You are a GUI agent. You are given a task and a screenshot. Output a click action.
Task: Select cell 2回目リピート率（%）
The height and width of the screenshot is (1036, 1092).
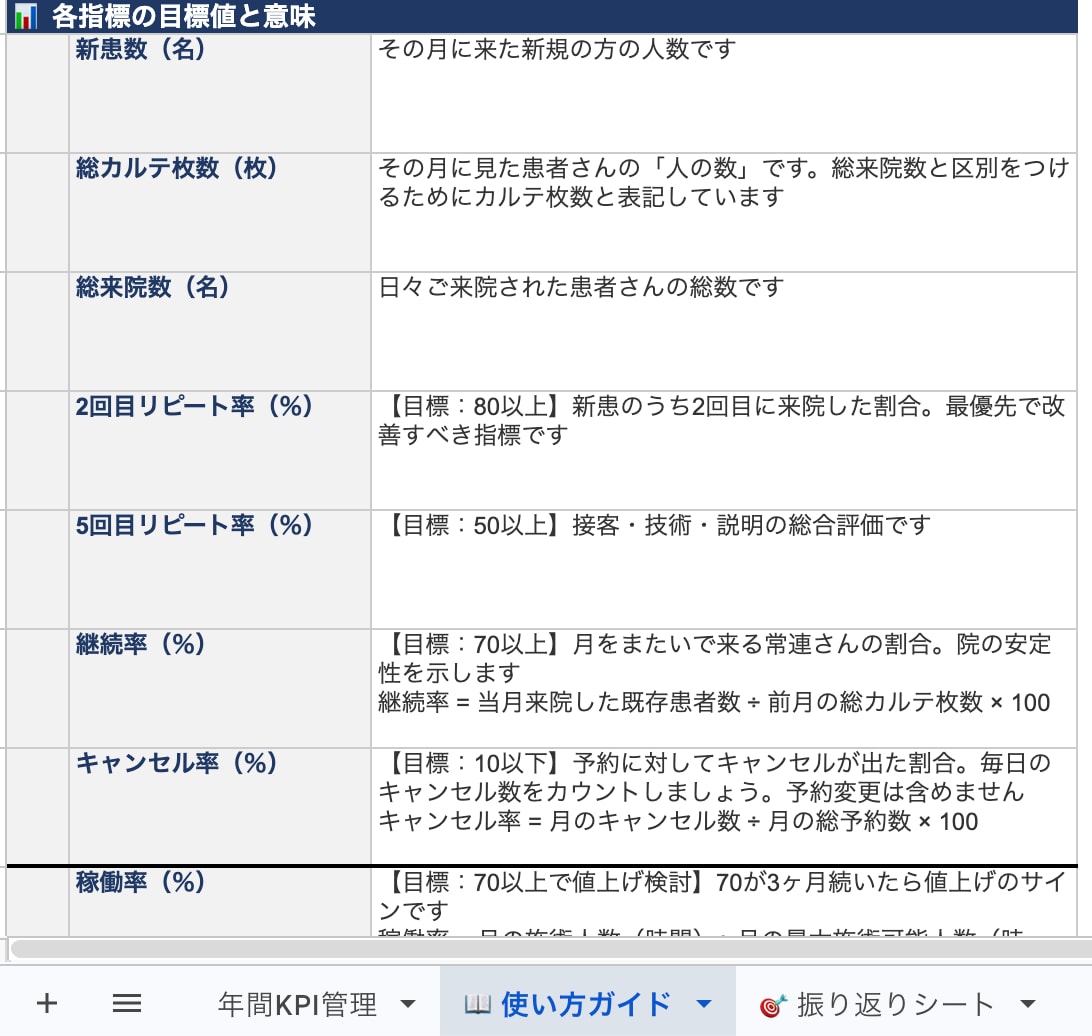coord(220,450)
